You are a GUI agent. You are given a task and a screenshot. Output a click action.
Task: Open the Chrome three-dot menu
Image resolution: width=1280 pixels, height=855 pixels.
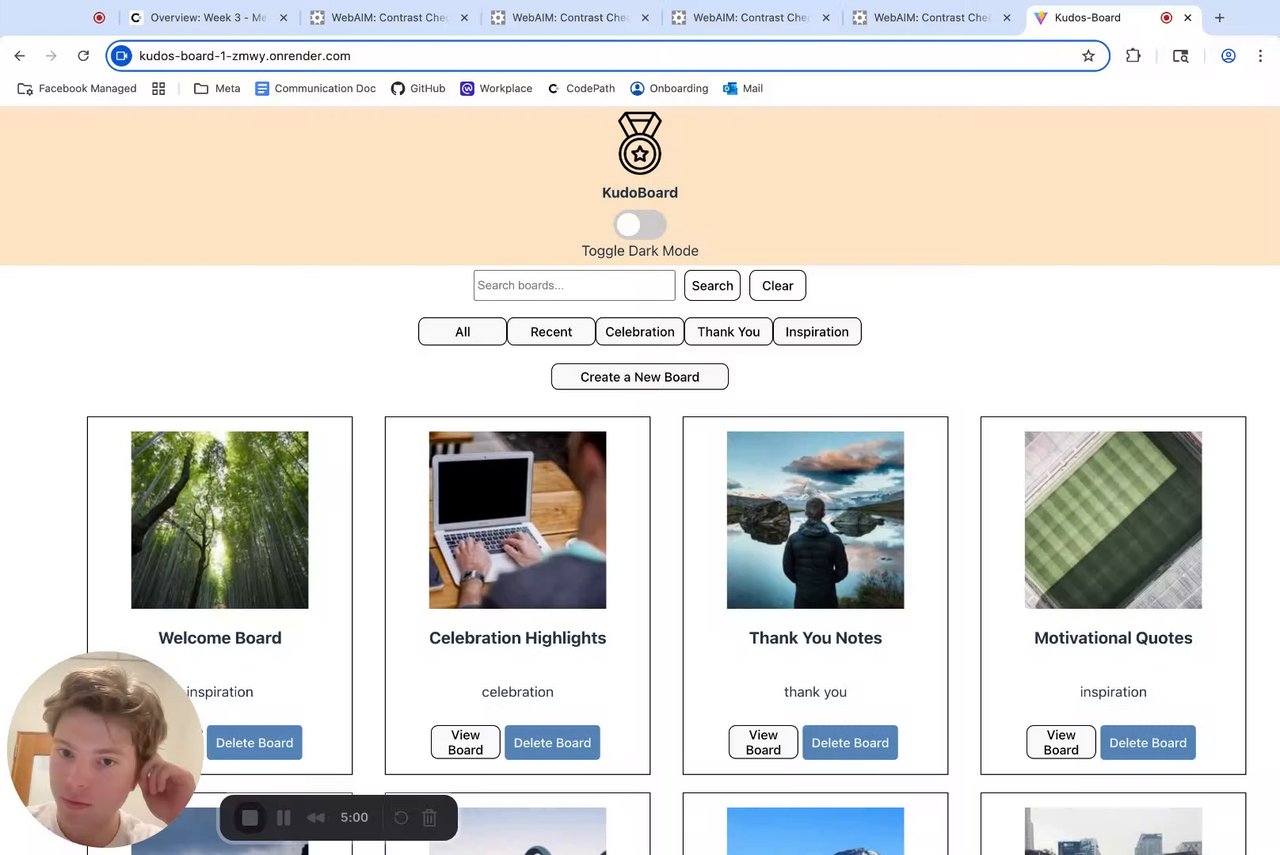point(1260,56)
